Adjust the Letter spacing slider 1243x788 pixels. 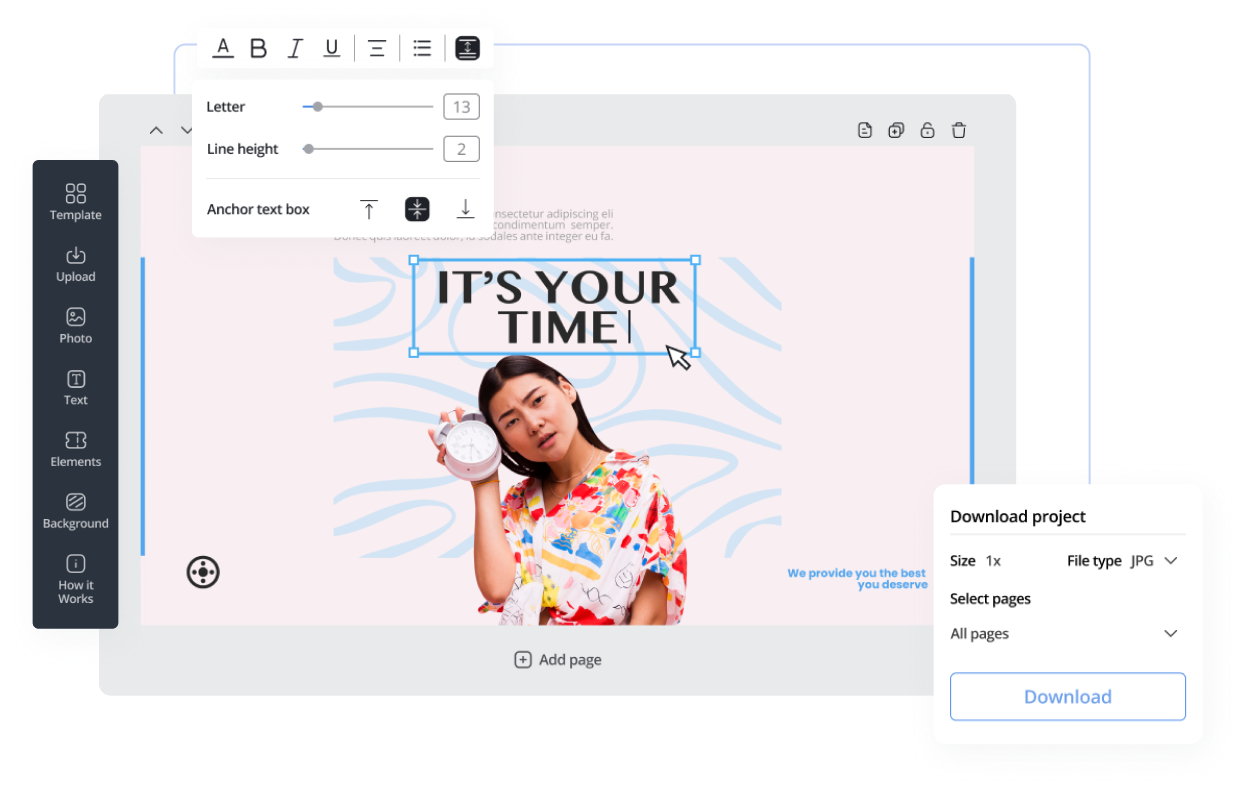coord(368,106)
